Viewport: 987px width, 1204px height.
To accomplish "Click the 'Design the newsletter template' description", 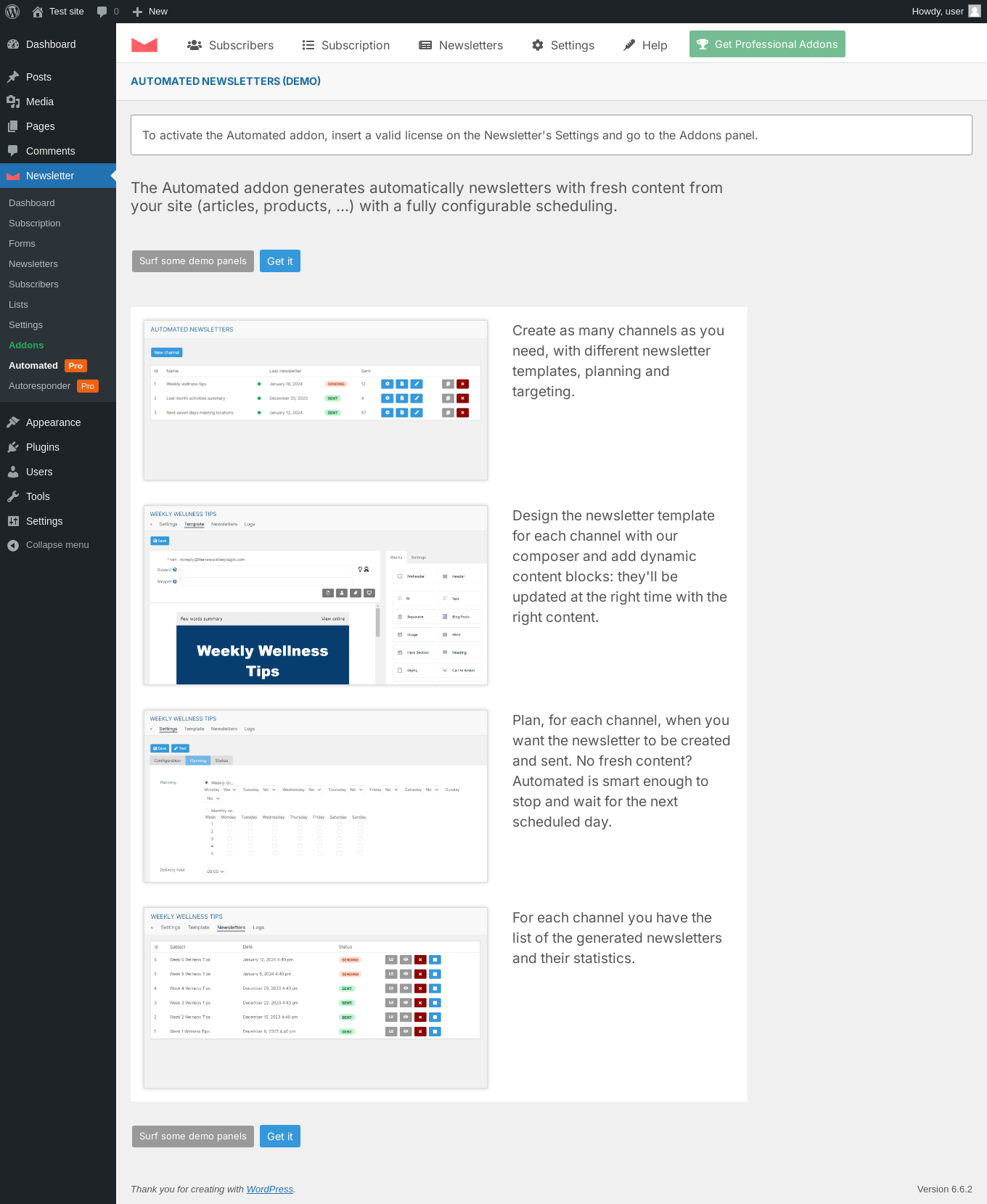I will [620, 567].
